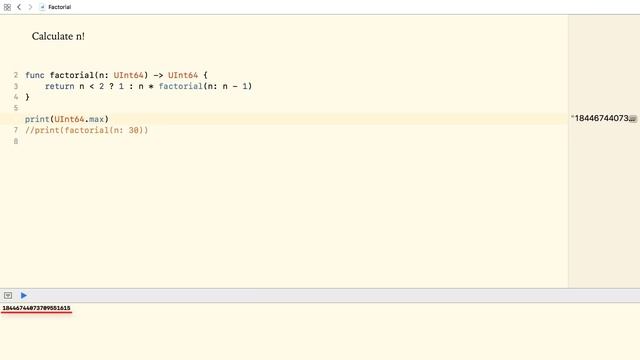The image size is (640, 360).
Task: Click line number 8 in gutter
Action: pos(16,141)
